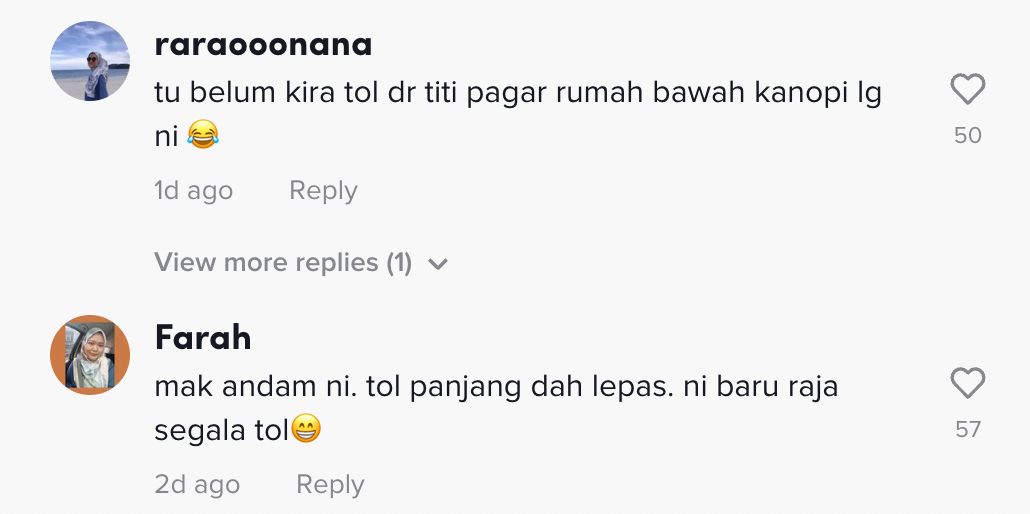1030x514 pixels.
Task: Click "View more replies (1)"
Action: pos(283,263)
